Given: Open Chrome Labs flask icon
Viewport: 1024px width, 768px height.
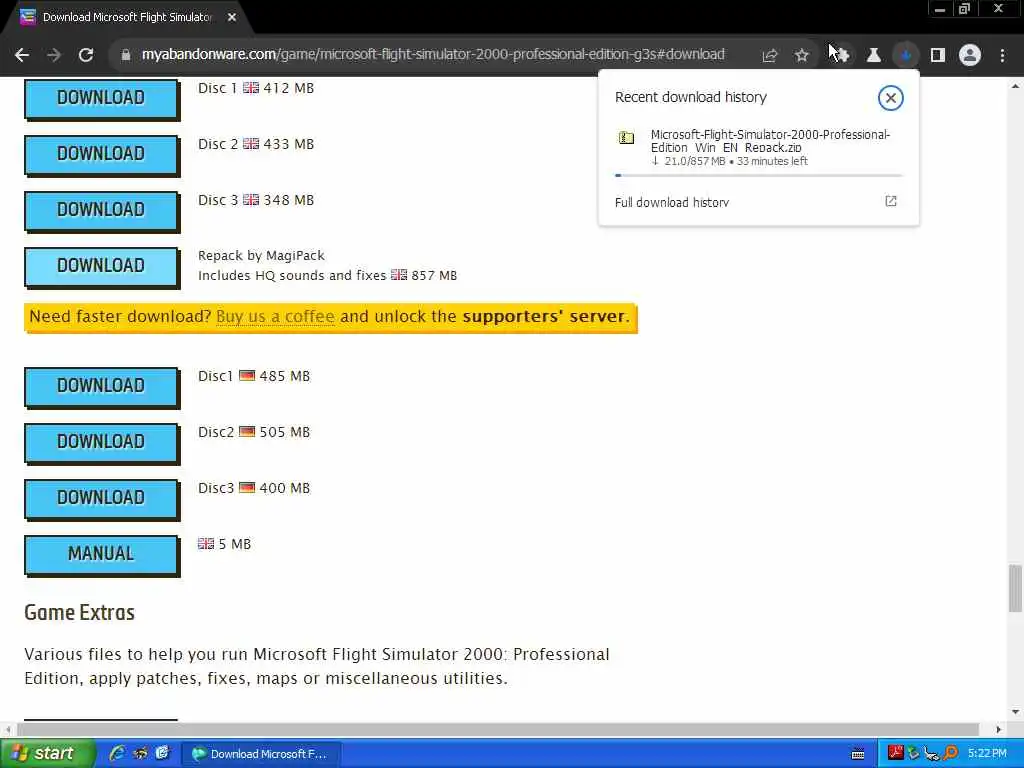Looking at the screenshot, I should coord(873,56).
